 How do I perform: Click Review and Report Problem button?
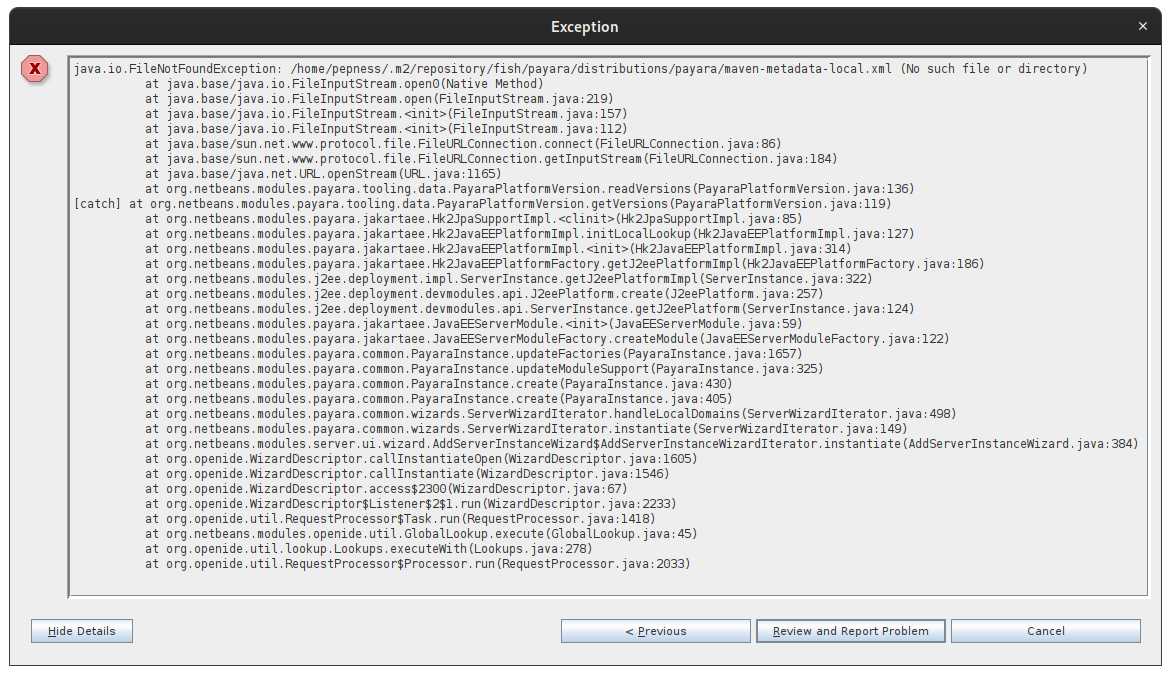851,631
